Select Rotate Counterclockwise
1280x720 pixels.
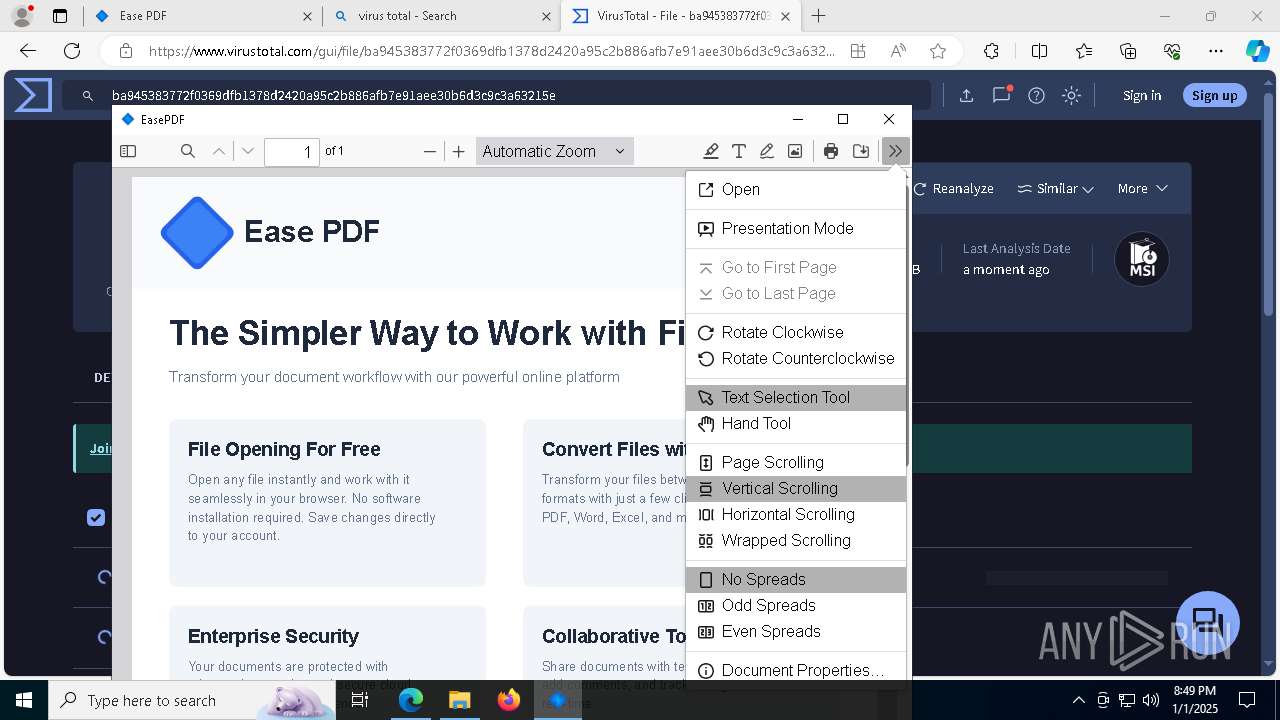coord(796,358)
